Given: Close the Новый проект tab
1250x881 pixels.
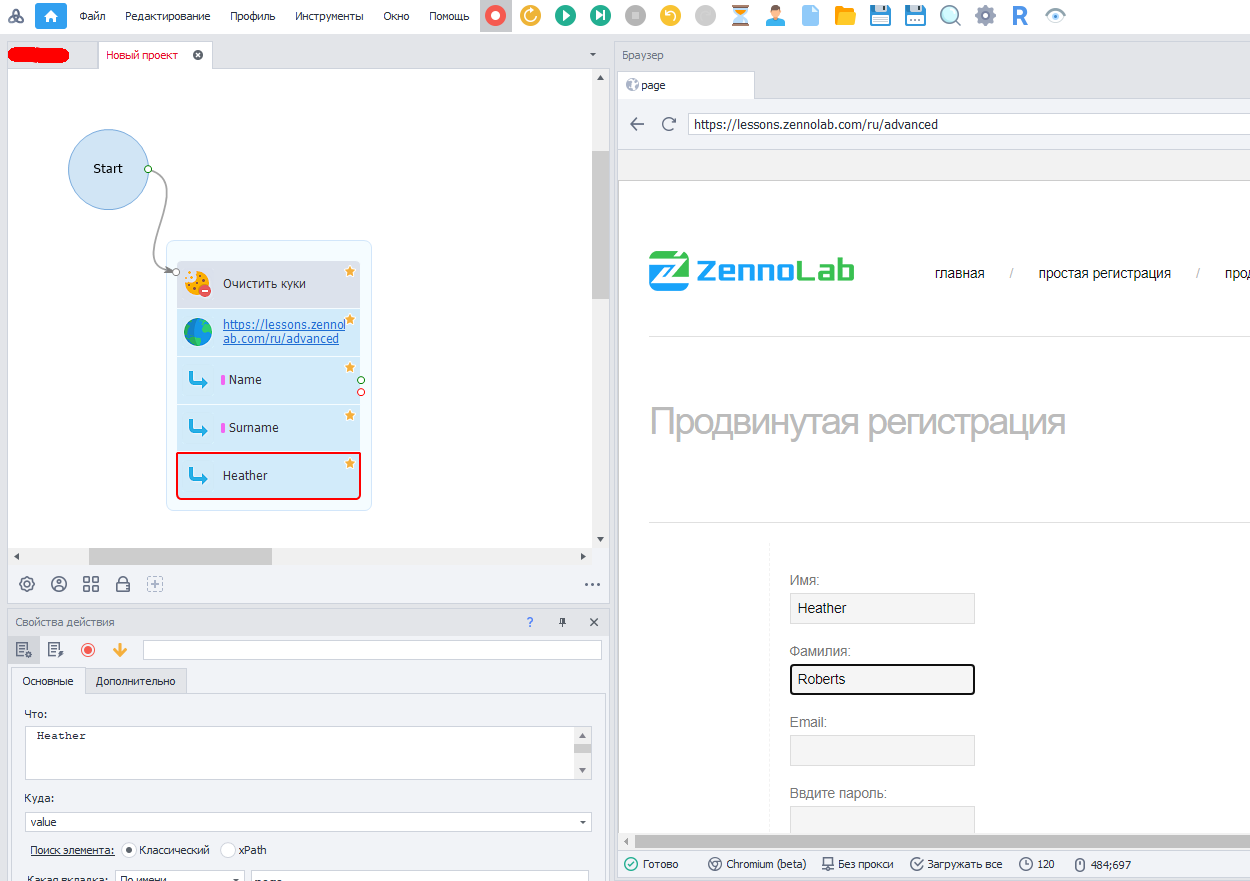Looking at the screenshot, I should pos(198,55).
